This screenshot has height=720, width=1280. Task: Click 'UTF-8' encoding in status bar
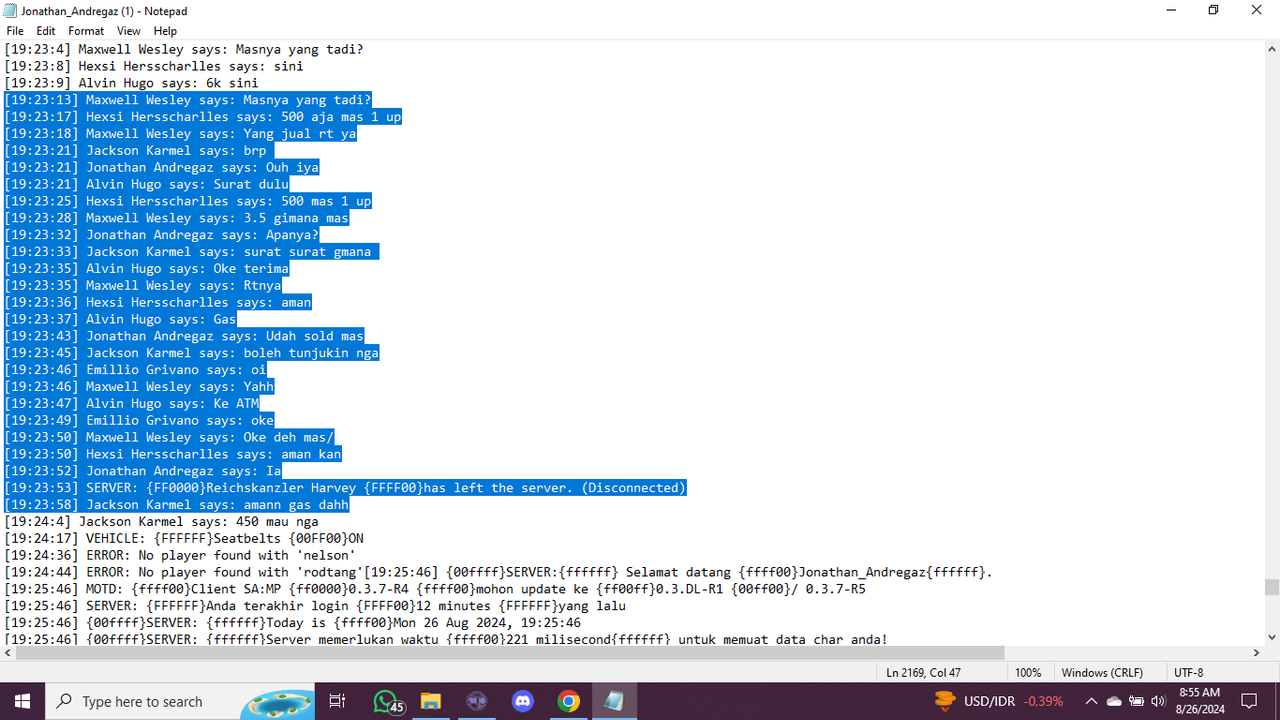[1189, 673]
